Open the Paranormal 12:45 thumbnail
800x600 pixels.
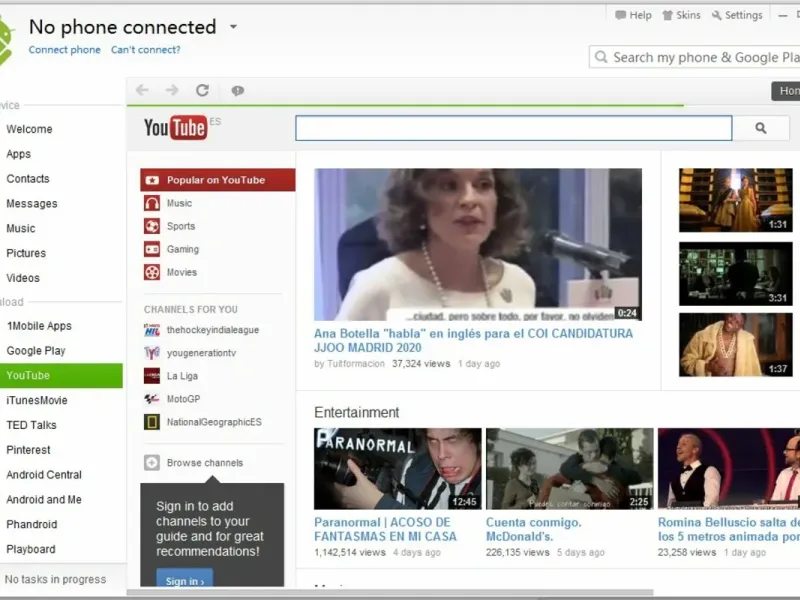point(397,468)
